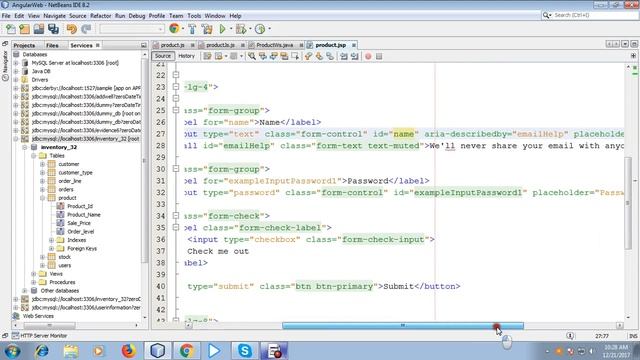This screenshot has height=360, width=640.
Task: Click the Previous Bookmark icon
Action: click(x=308, y=56)
